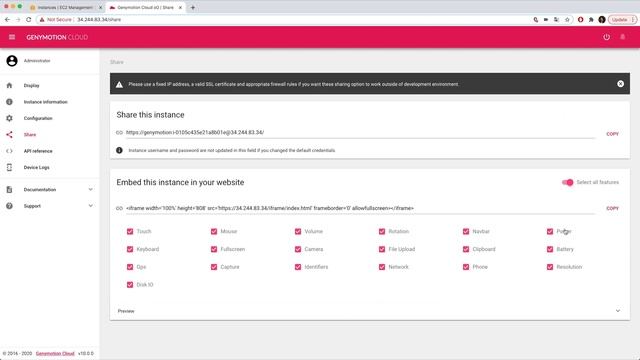The image size is (640, 360).
Task: Click the Not Secure warning icon
Action: tap(42, 20)
